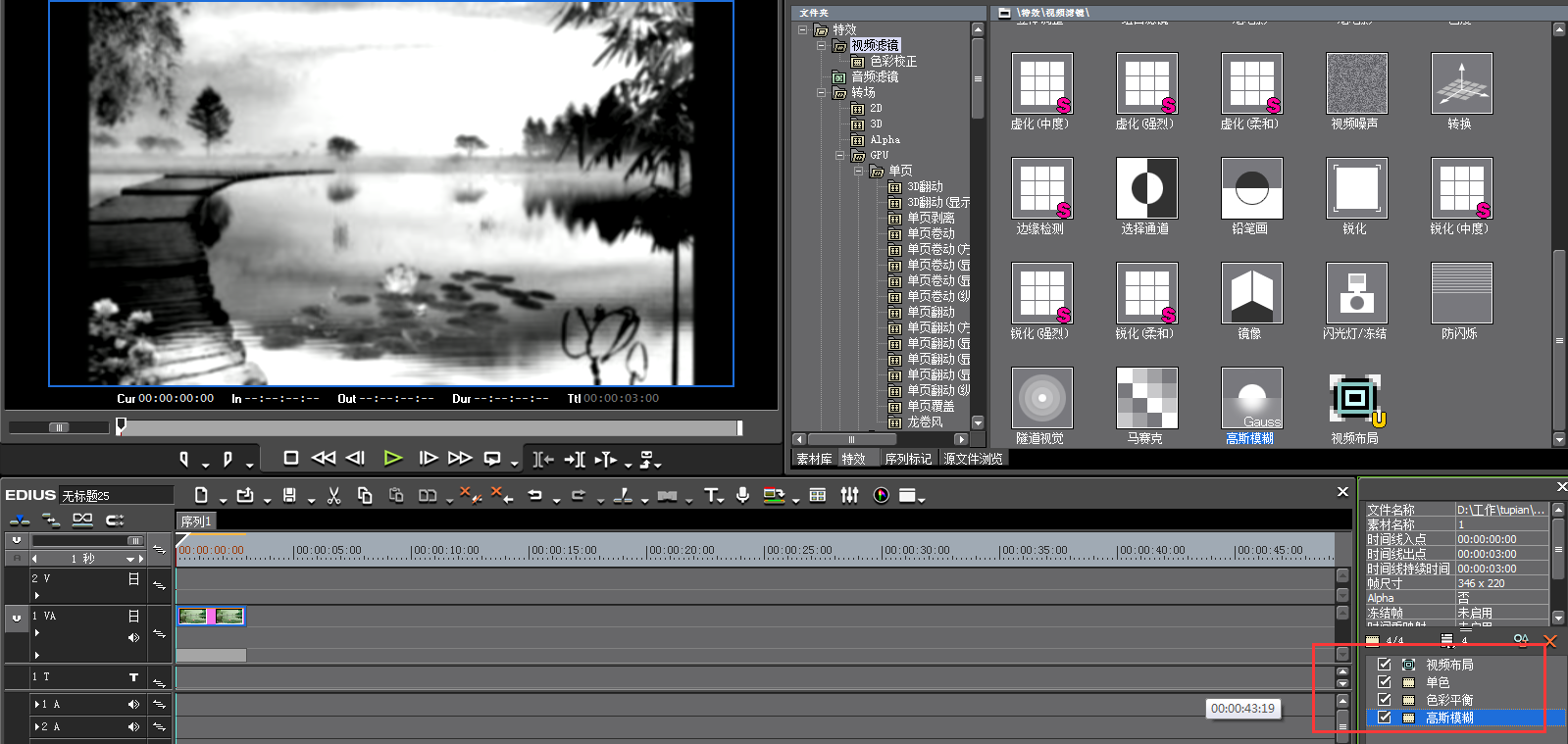
Task: Open the Audio Mixer faders icon
Action: point(850,495)
